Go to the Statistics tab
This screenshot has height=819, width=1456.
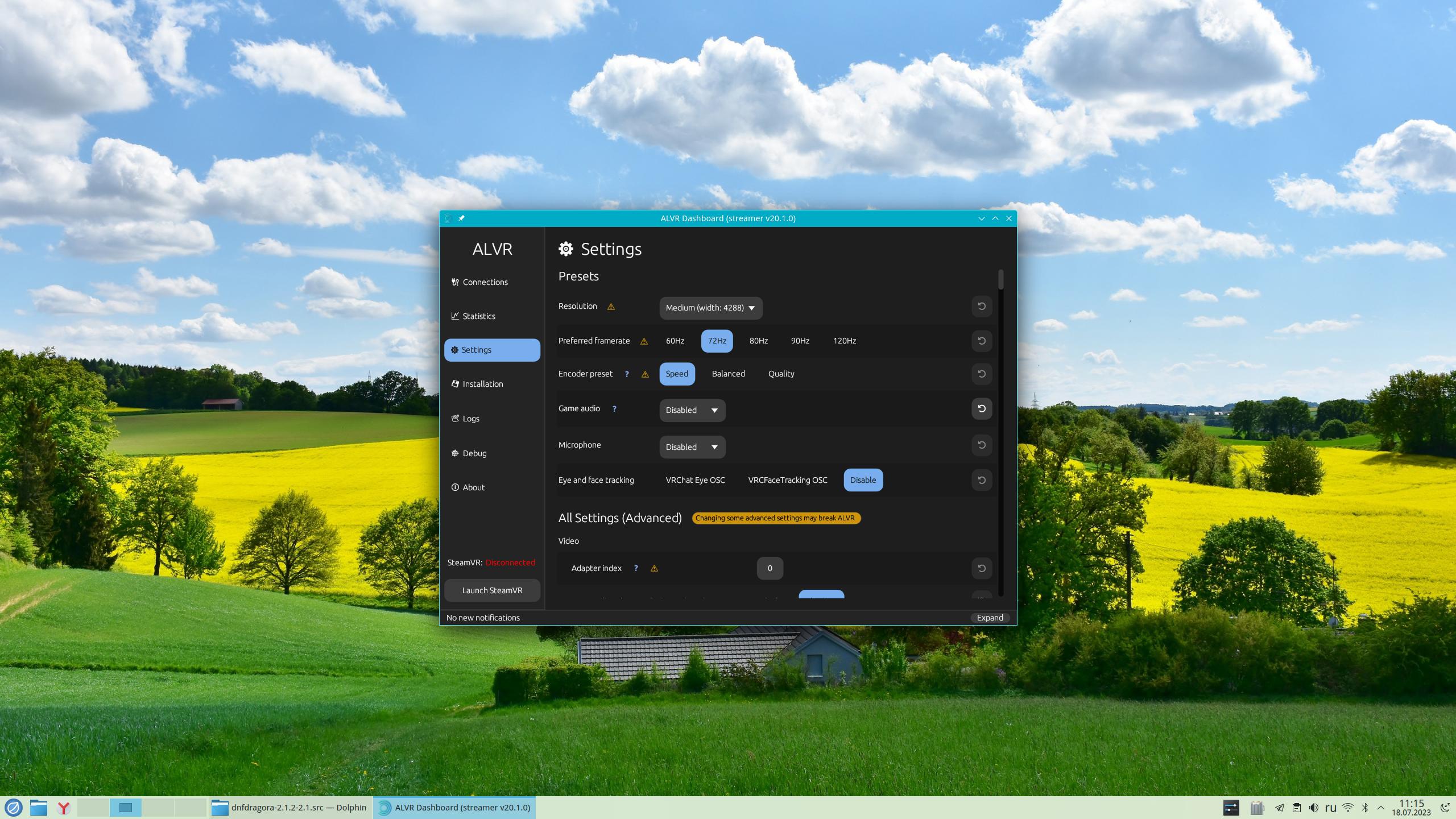(x=478, y=316)
